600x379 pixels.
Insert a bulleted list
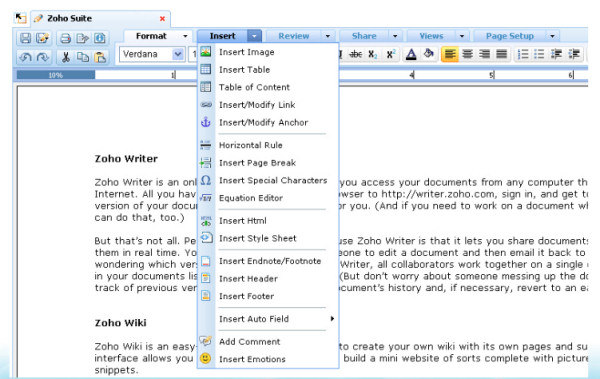pyautogui.click(x=539, y=54)
